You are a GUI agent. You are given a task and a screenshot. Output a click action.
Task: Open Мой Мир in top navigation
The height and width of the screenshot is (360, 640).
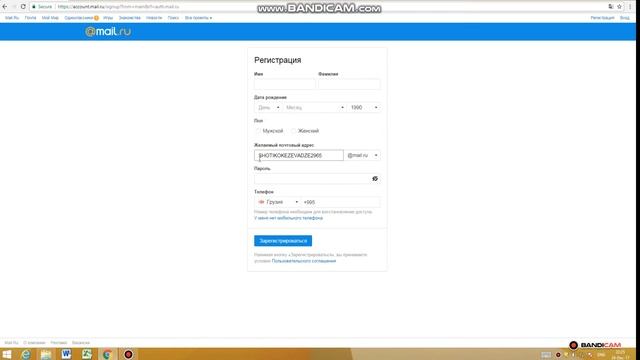click(50, 18)
